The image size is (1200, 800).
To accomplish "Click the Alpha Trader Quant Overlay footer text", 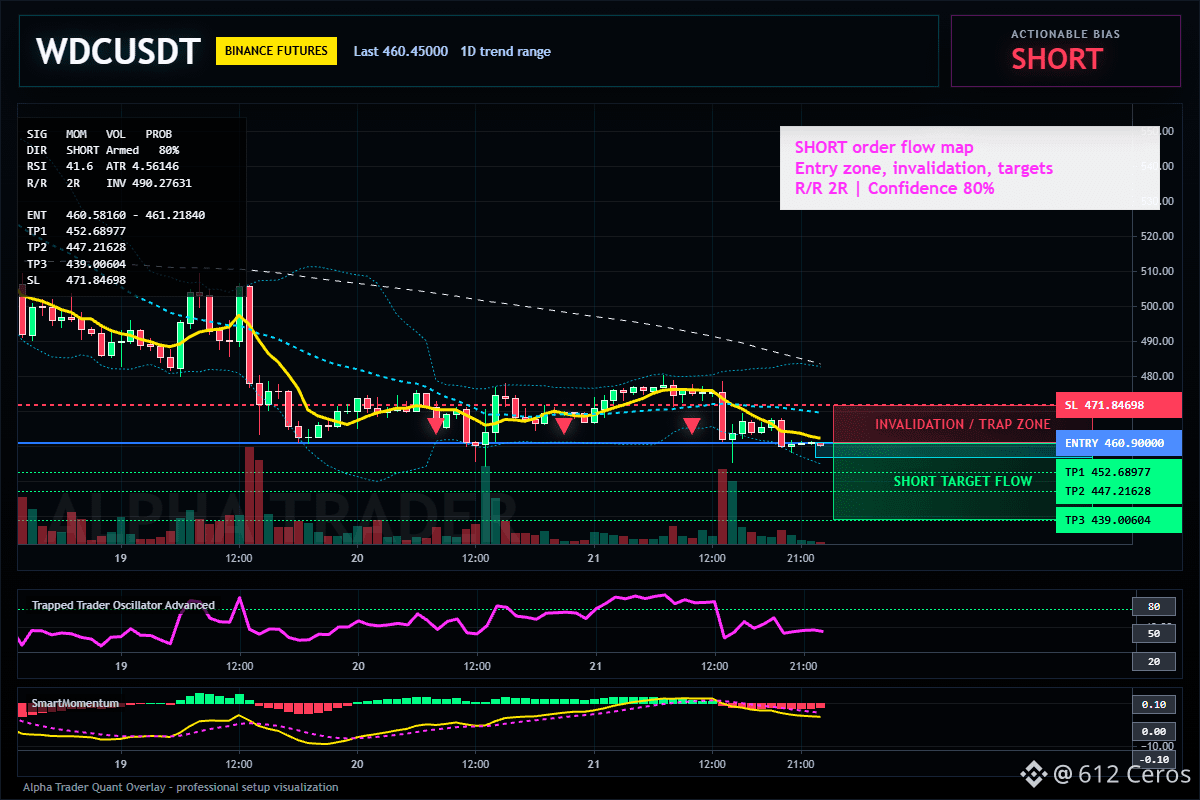I will [181, 787].
